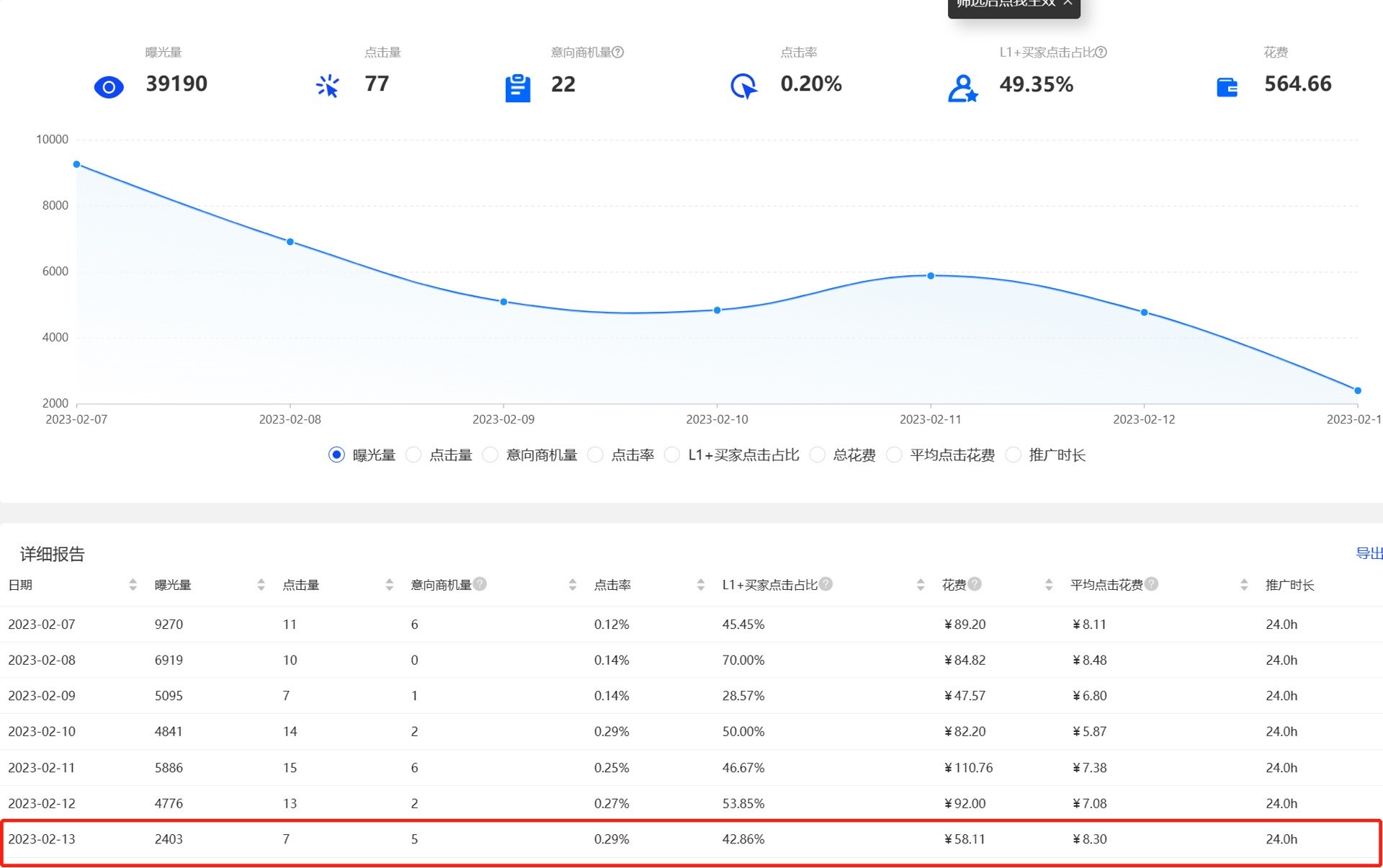Select the 意向商机量 chart radio
Viewport: 1383px width, 868px height.
pos(490,455)
